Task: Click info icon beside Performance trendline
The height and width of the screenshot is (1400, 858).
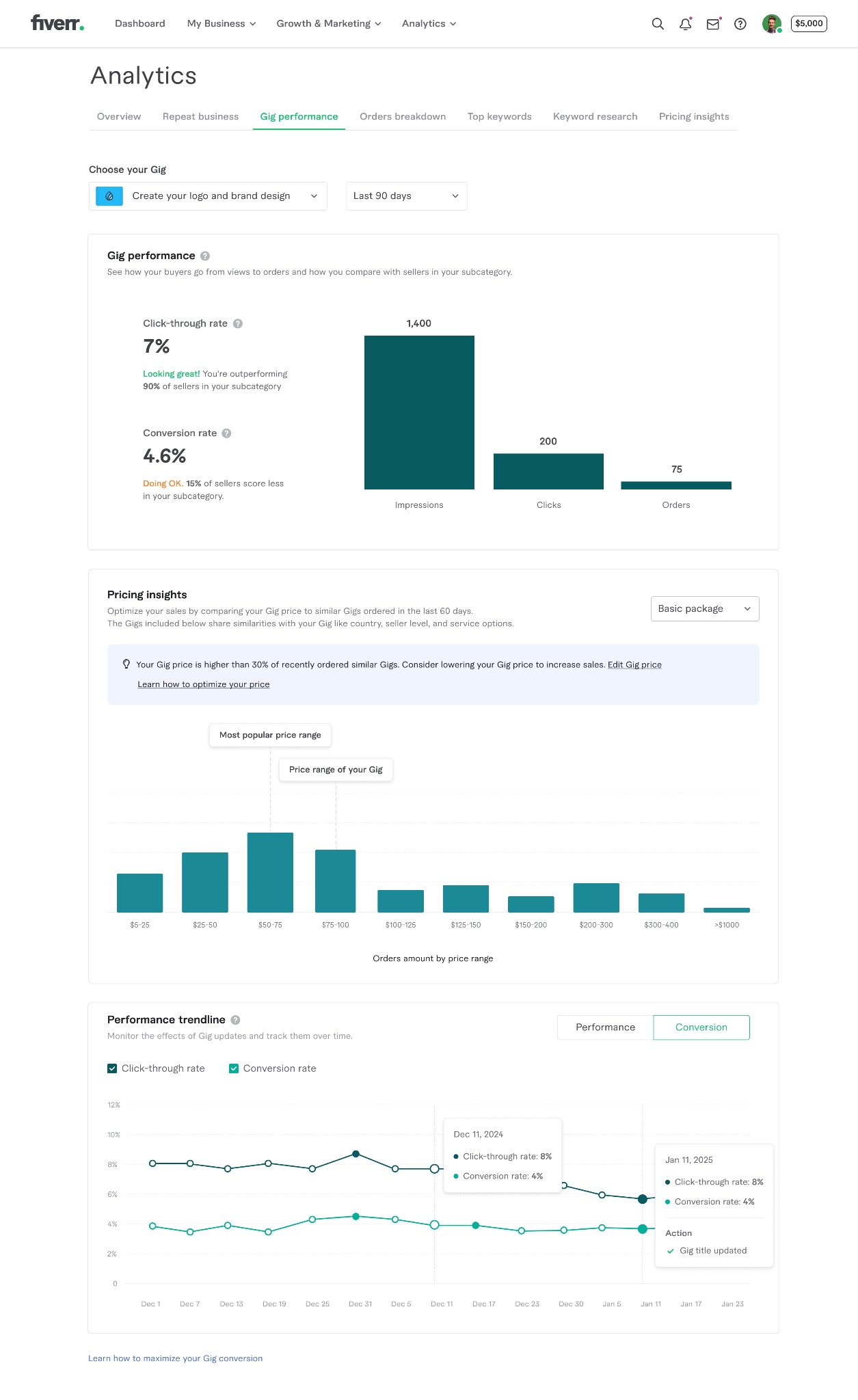Action: pos(235,1020)
